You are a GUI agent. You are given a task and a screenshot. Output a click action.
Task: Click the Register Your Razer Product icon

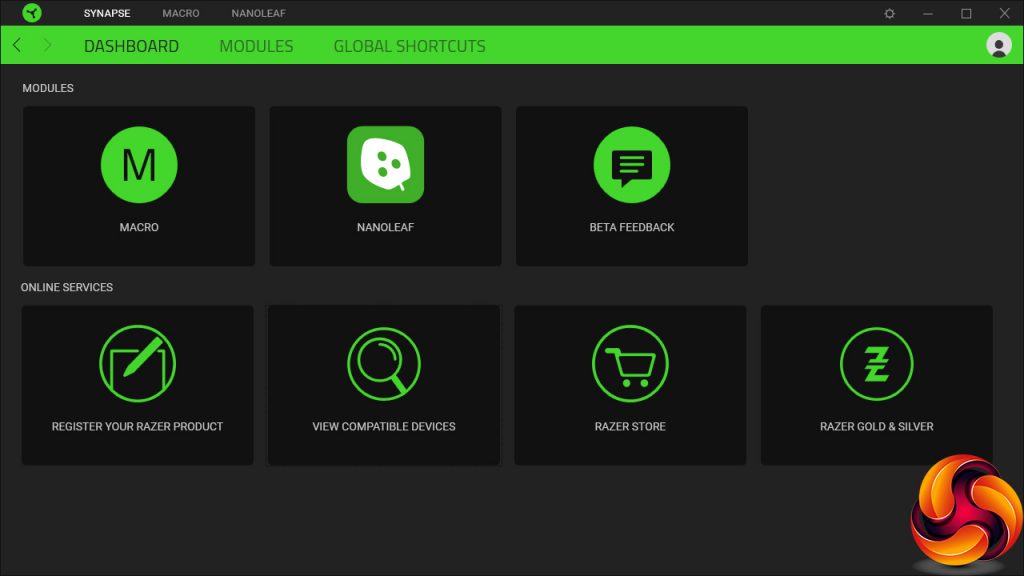coord(137,363)
